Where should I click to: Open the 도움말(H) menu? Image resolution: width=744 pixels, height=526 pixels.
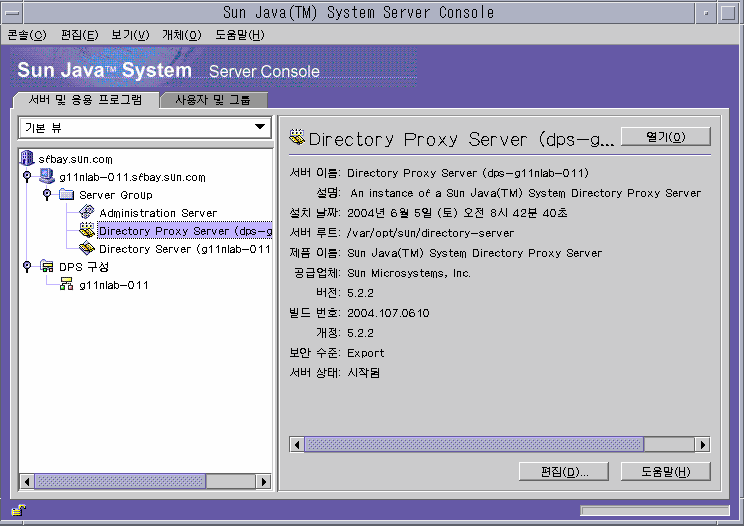click(x=240, y=35)
